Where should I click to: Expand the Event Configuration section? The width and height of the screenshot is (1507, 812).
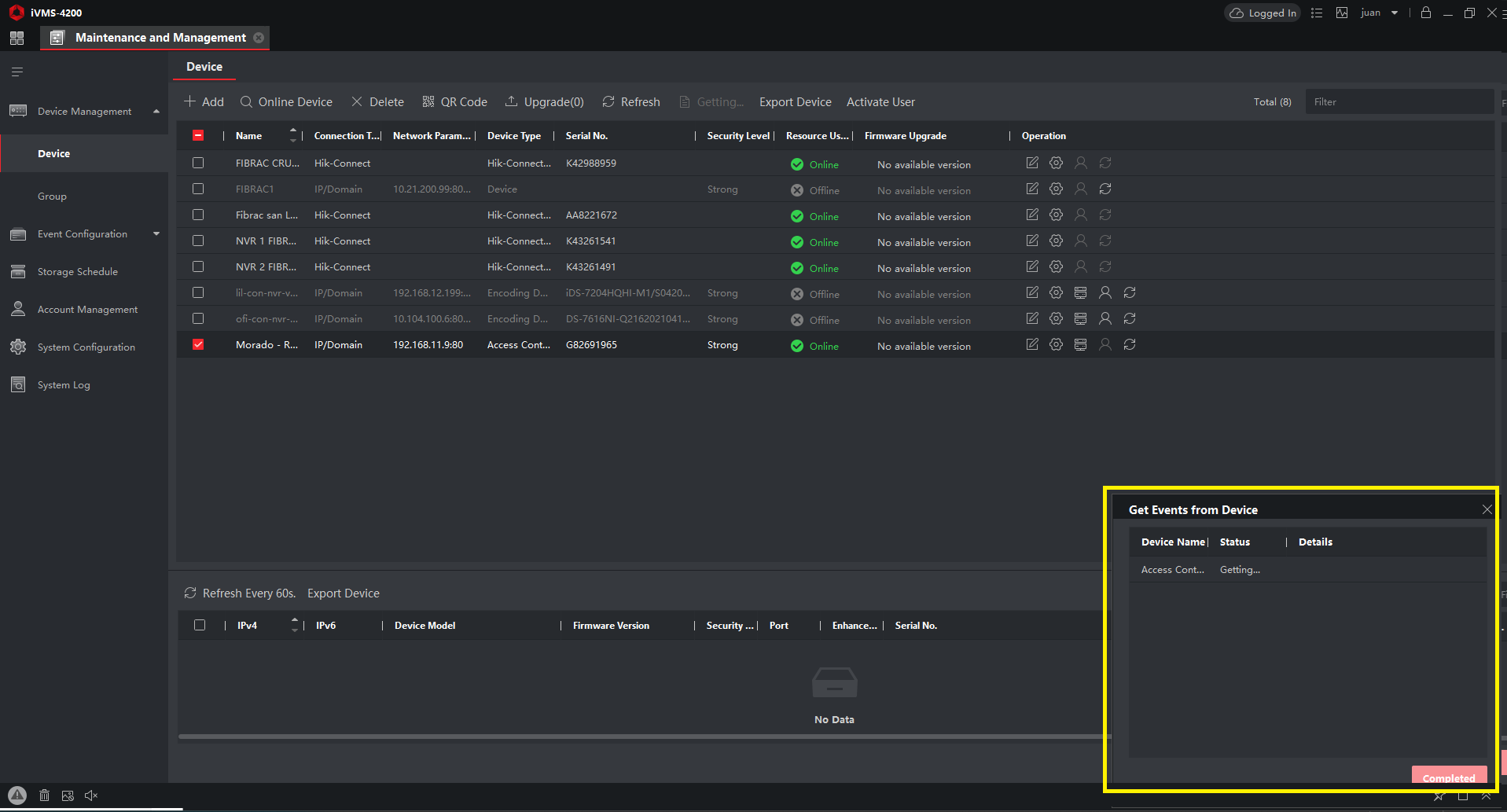coord(156,234)
